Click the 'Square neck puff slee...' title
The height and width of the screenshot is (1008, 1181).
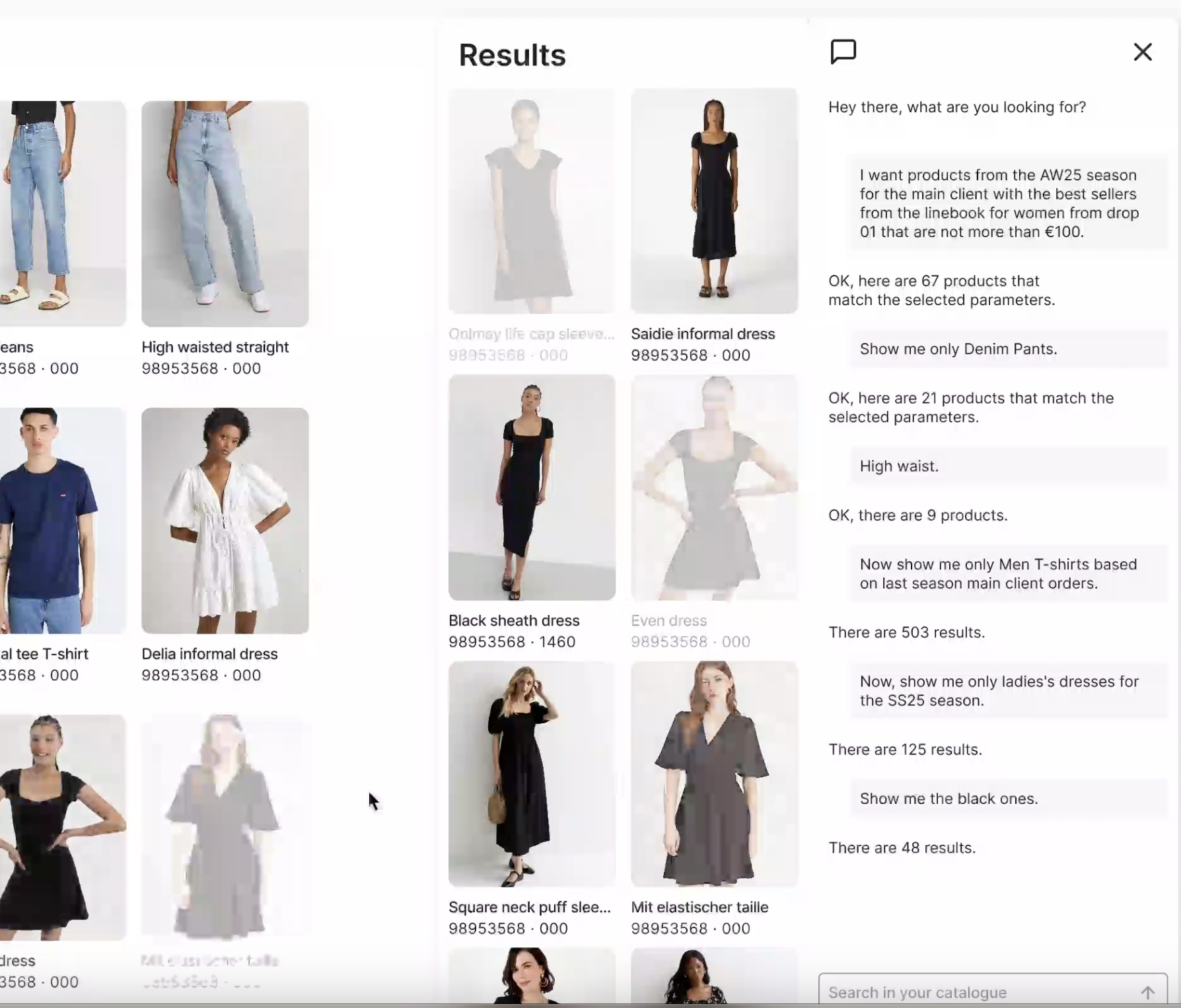coord(530,908)
